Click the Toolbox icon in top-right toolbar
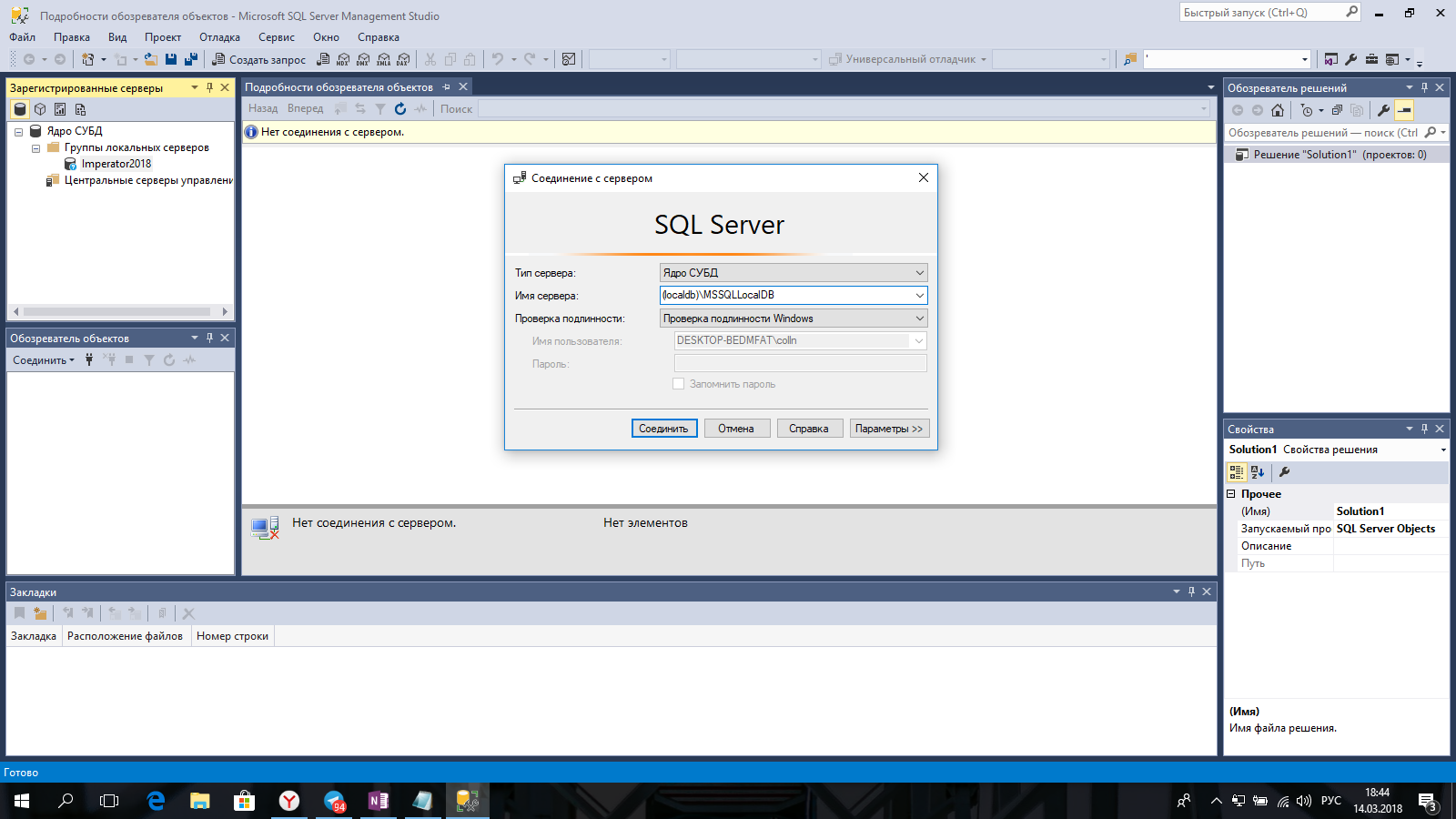The image size is (1456, 819). tap(1371, 59)
